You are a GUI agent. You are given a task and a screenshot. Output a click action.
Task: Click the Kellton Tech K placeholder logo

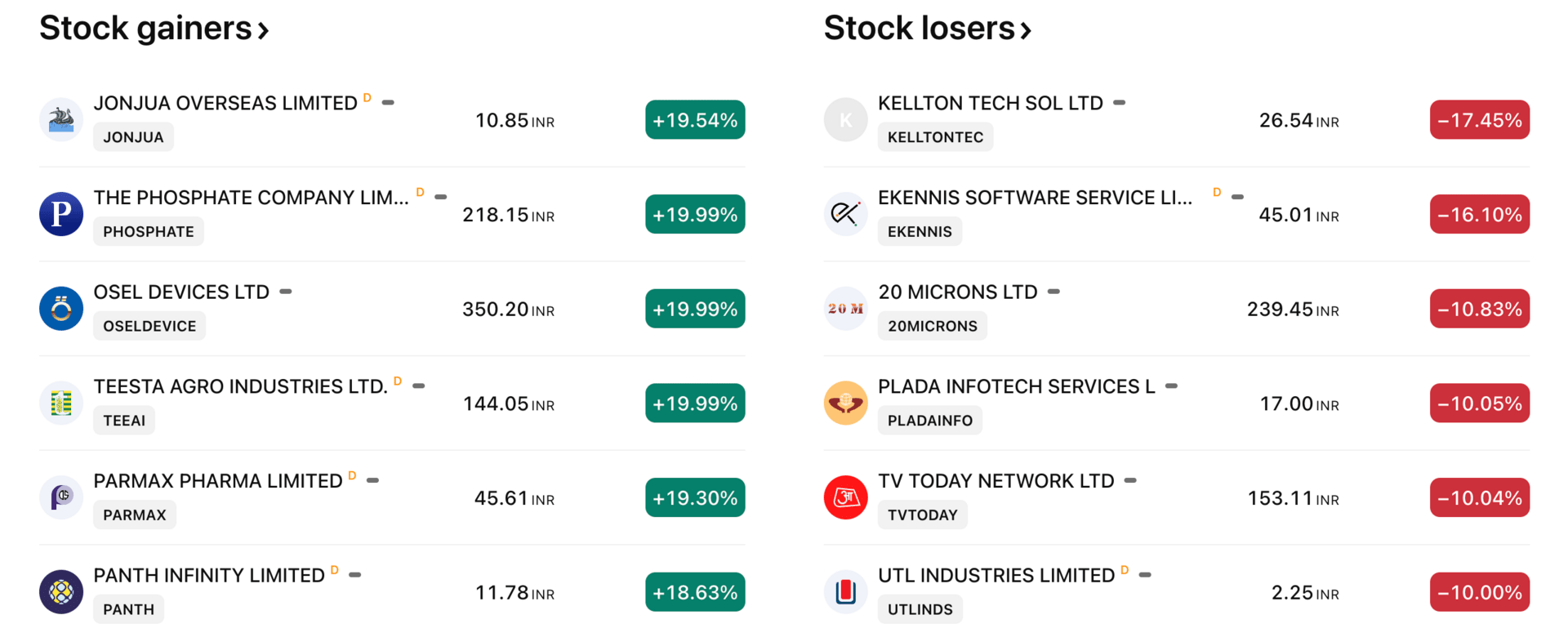pyautogui.click(x=845, y=120)
